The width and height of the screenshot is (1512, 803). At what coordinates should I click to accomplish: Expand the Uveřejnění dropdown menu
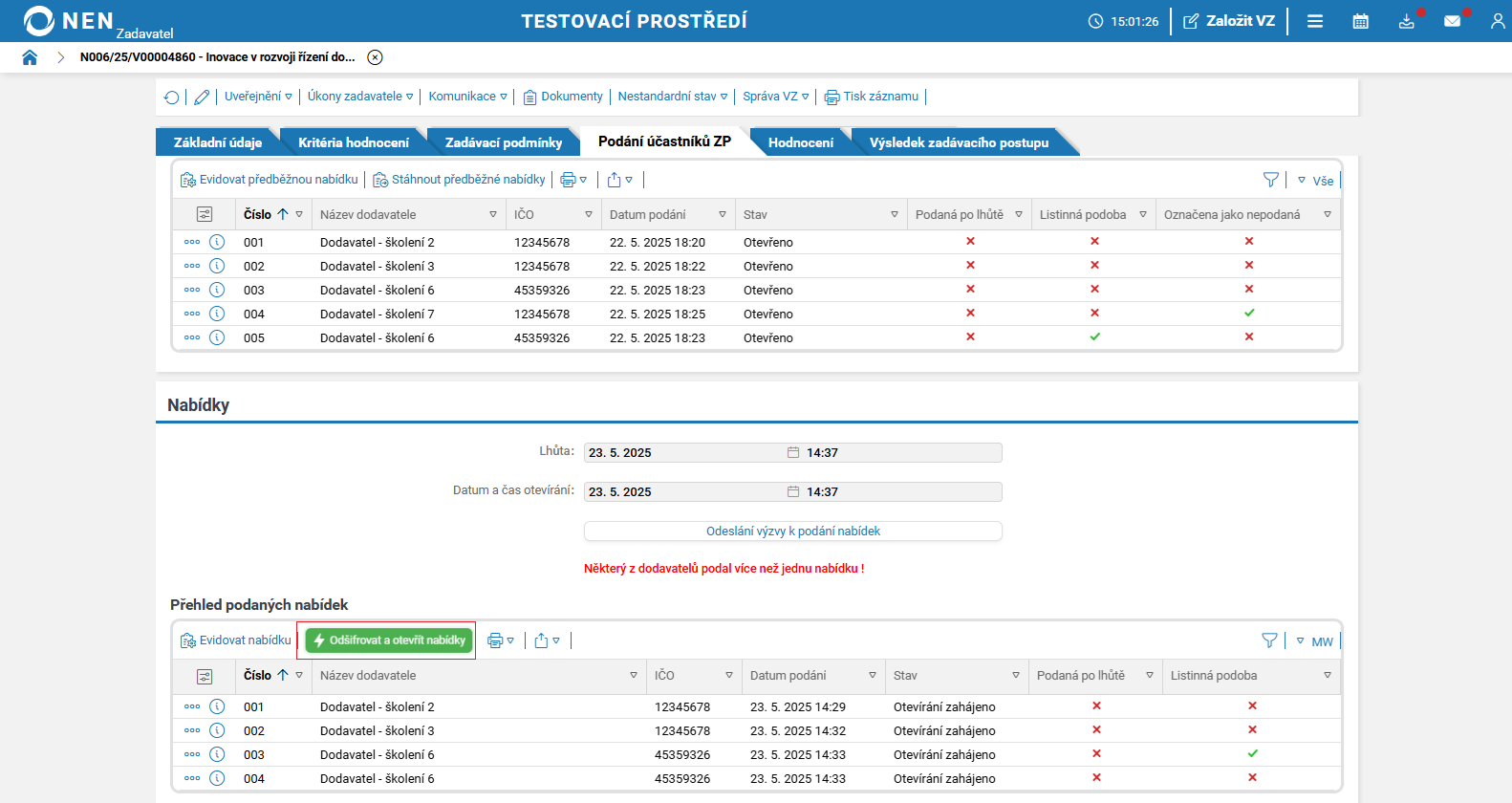[258, 97]
